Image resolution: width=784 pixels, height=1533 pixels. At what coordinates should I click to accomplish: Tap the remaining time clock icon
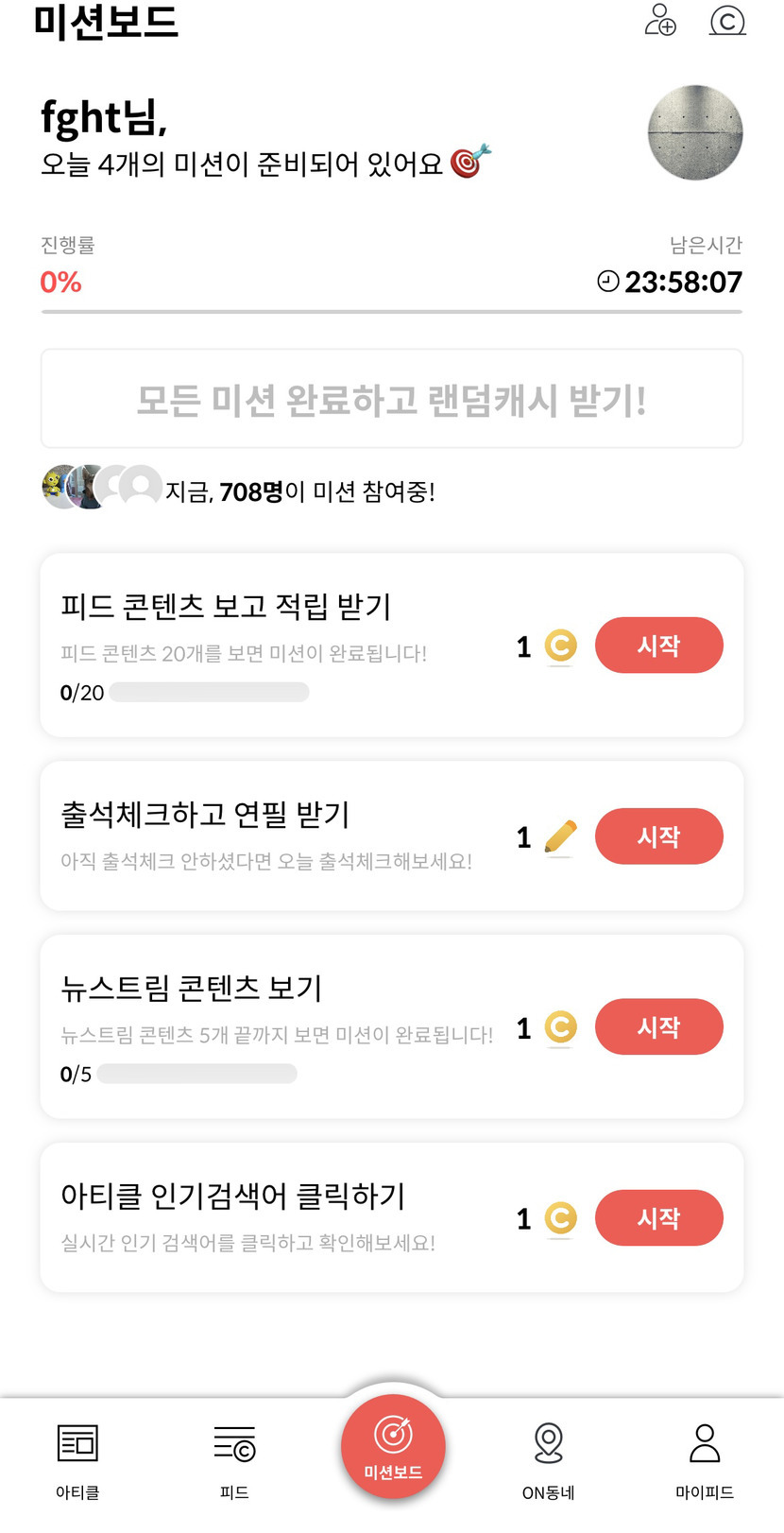click(x=608, y=282)
